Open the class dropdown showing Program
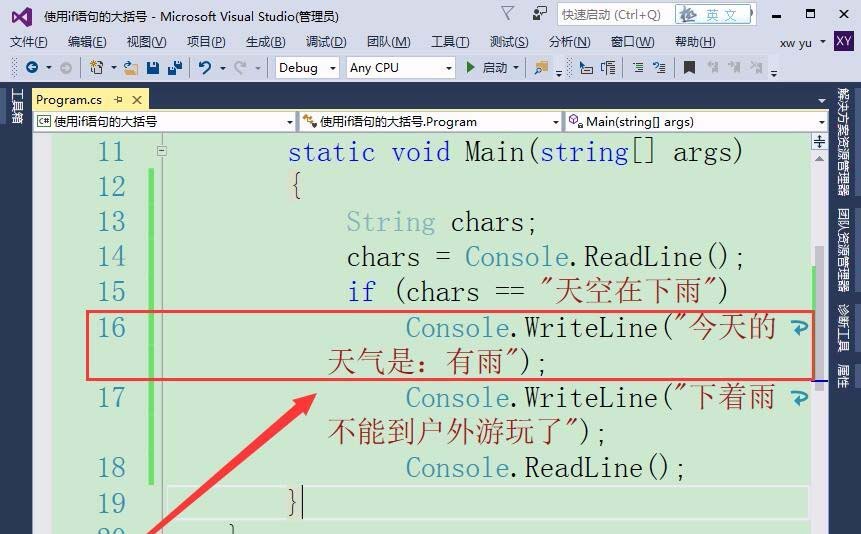861x534 pixels. 430,121
